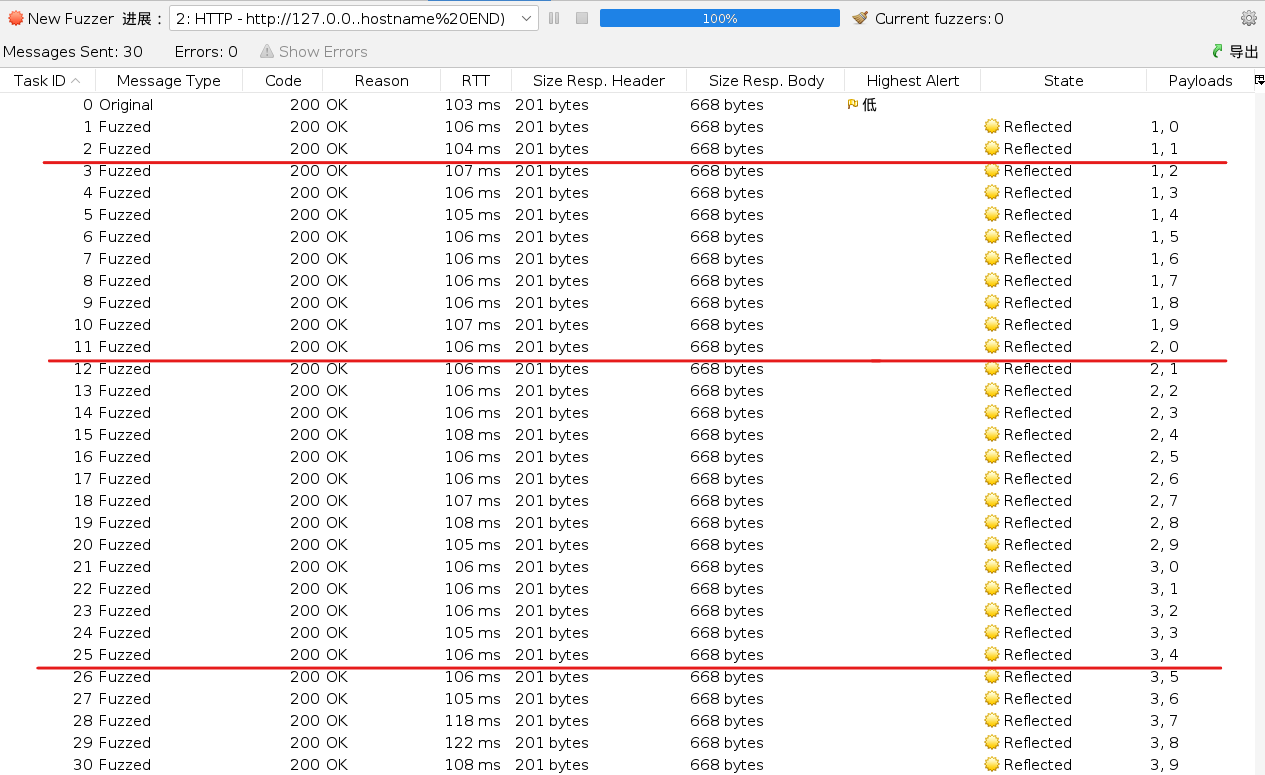Click Messages Sent: 30 status text

73,51
